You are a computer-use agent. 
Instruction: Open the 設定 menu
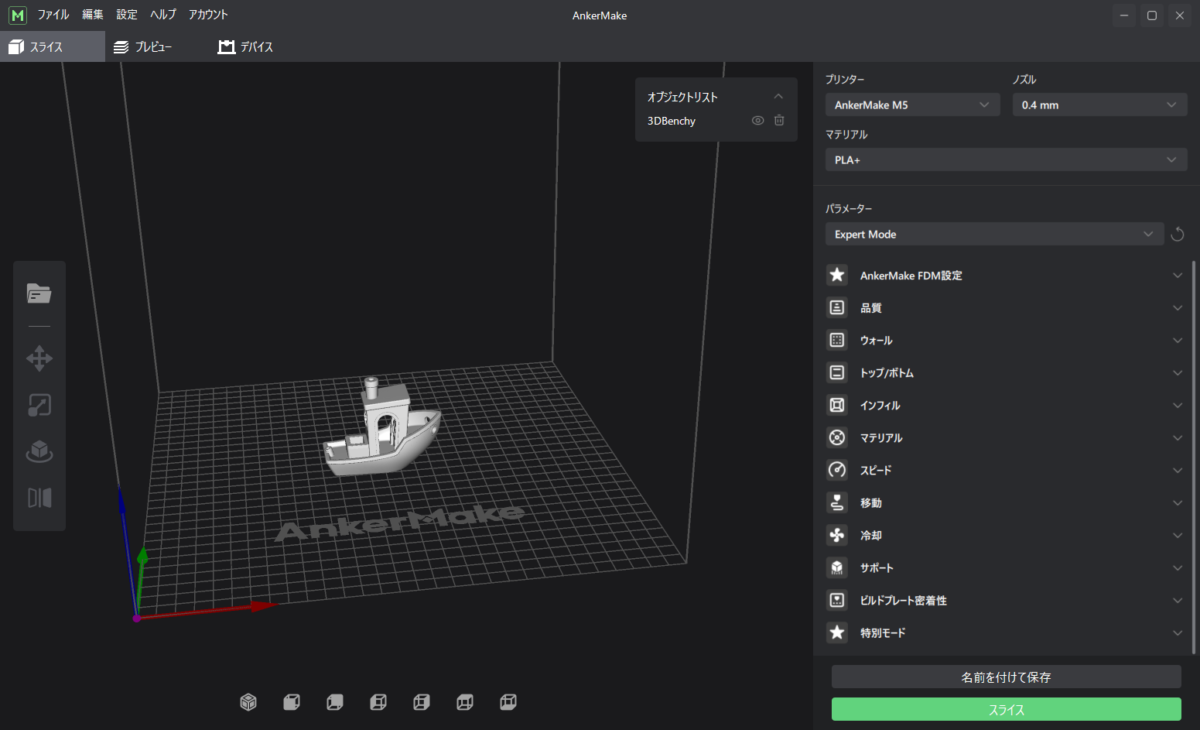(x=127, y=15)
